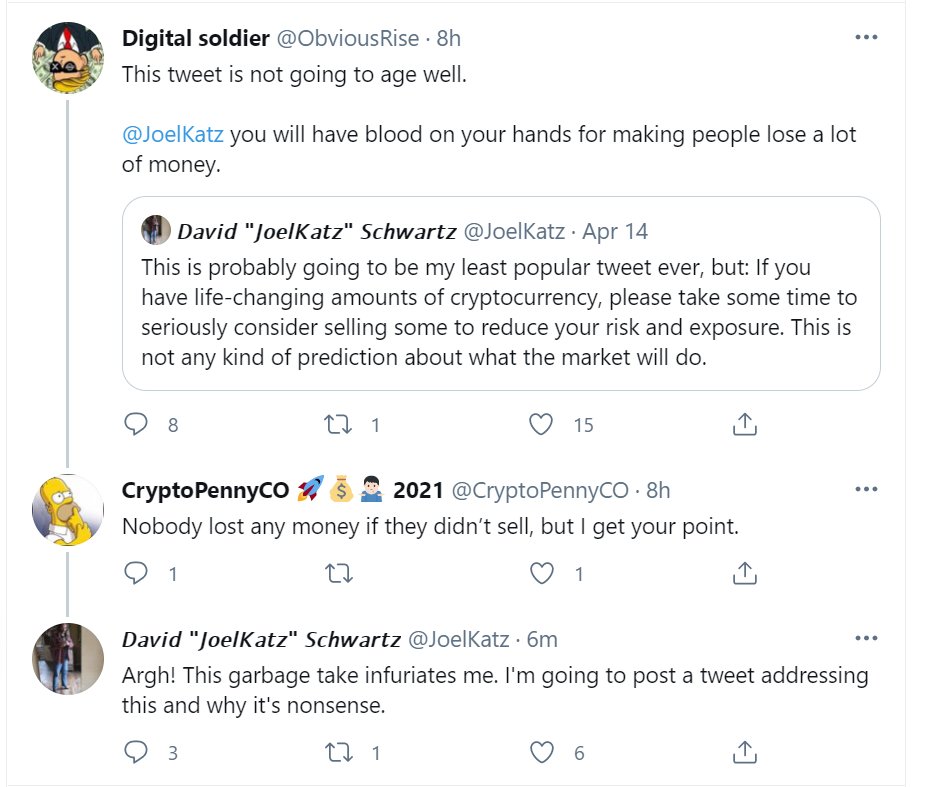This screenshot has height=787, width=940.
Task: Open more options on David Schwartz's reply
Action: click(x=866, y=639)
